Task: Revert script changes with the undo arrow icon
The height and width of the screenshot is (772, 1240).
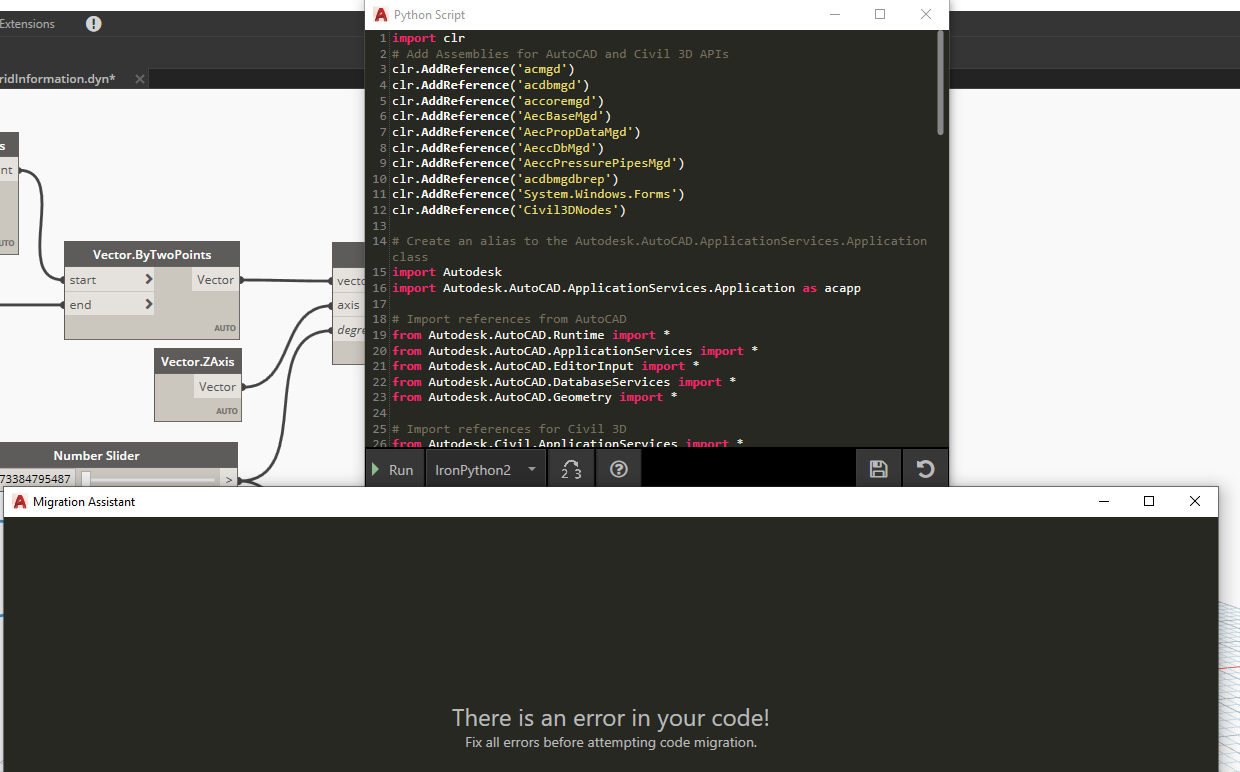Action: click(x=925, y=469)
